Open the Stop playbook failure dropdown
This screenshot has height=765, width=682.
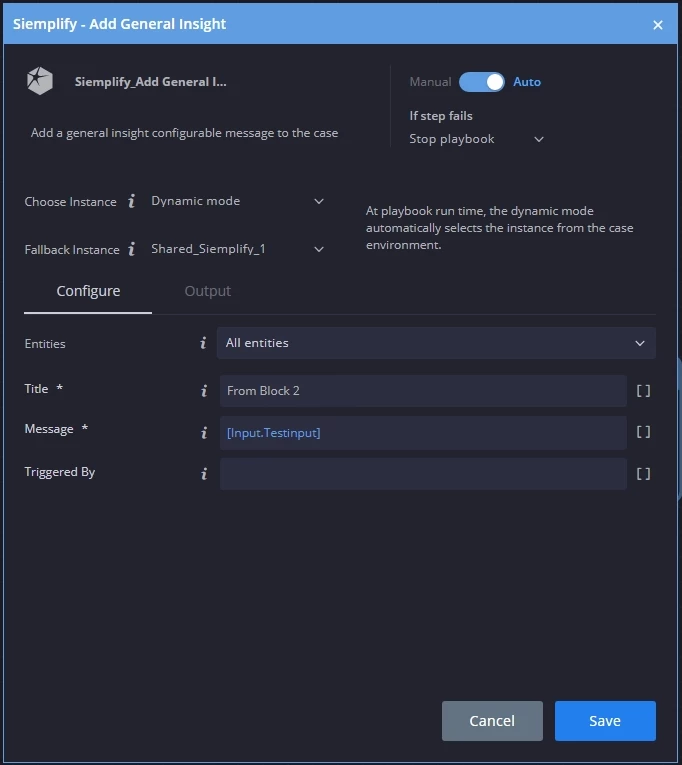477,139
